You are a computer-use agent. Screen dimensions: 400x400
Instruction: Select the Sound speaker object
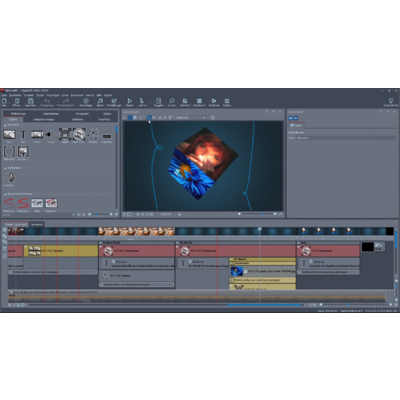coord(51,135)
